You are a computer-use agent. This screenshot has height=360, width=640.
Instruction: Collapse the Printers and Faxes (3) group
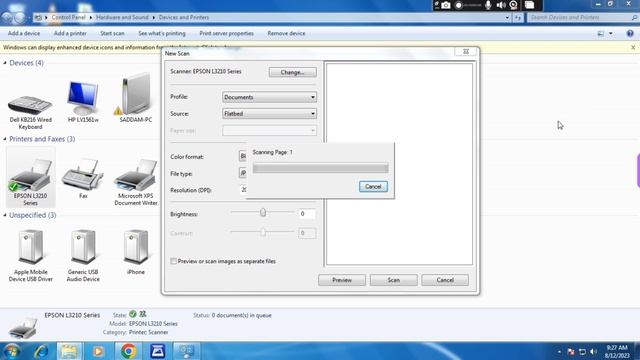[5, 139]
